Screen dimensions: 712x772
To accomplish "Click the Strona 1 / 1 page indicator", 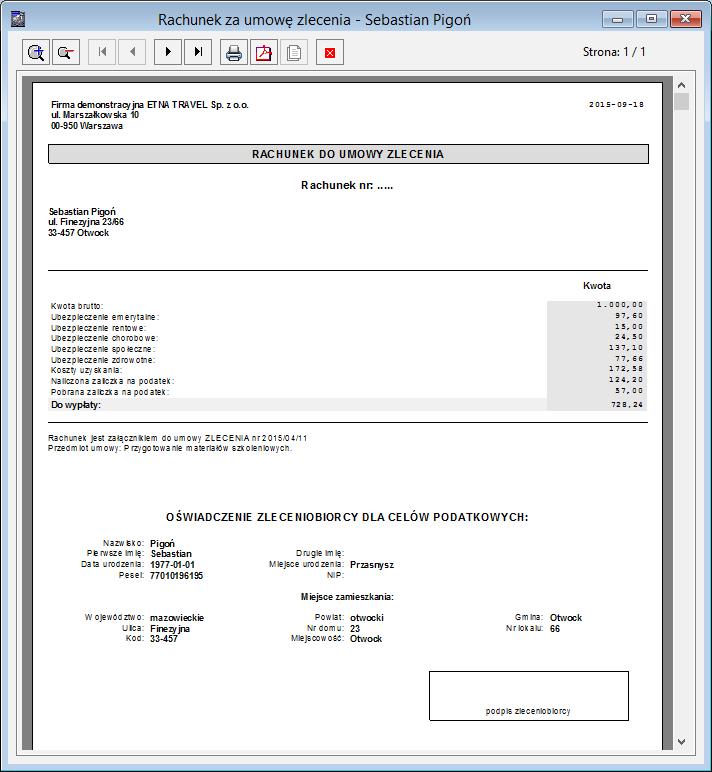I will pos(614,52).
